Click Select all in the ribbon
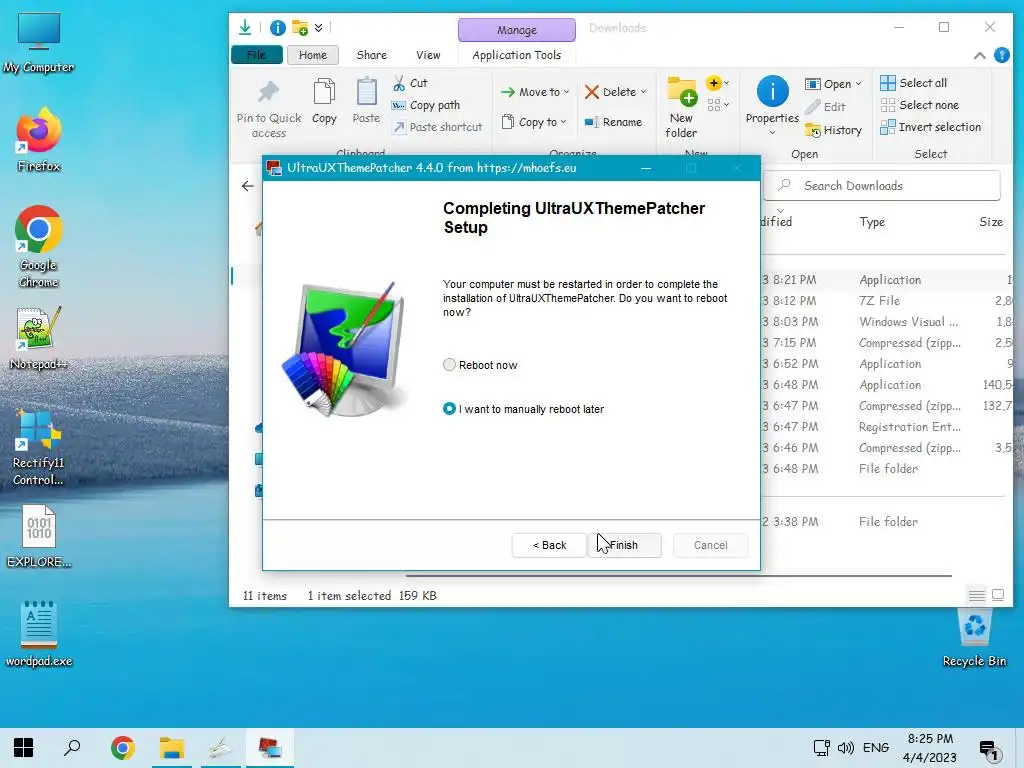This screenshot has width=1024, height=768. pyautogui.click(x=914, y=83)
